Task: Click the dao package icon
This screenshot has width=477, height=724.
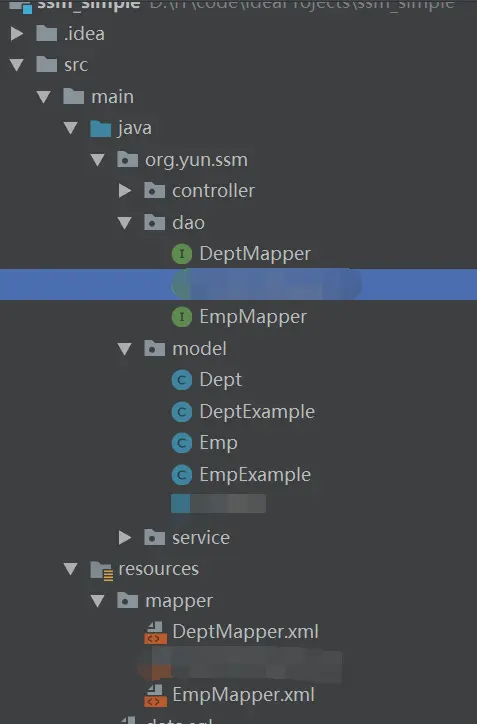Action: pos(154,222)
